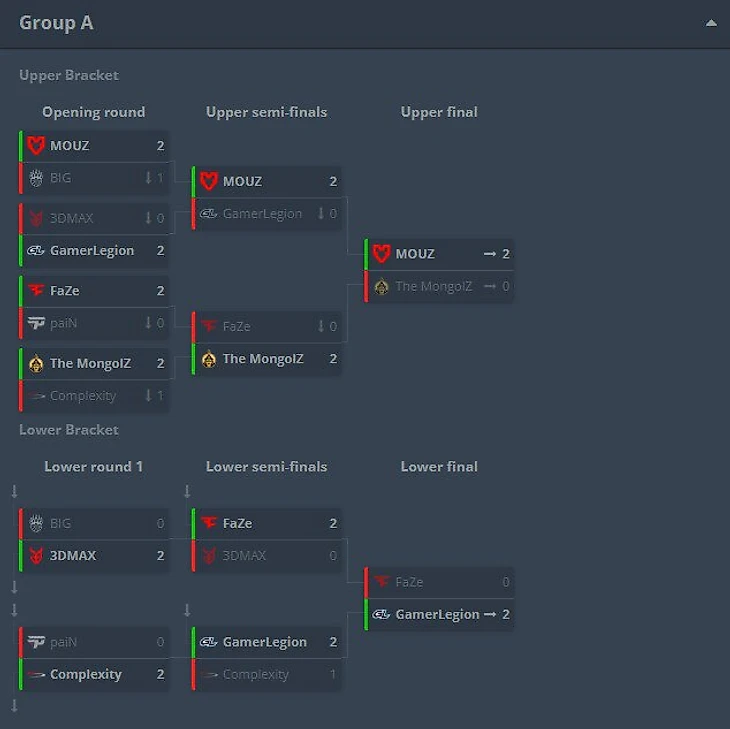Click The MongolZ logo in Opening round
The image size is (730, 729).
pyautogui.click(x=36, y=363)
